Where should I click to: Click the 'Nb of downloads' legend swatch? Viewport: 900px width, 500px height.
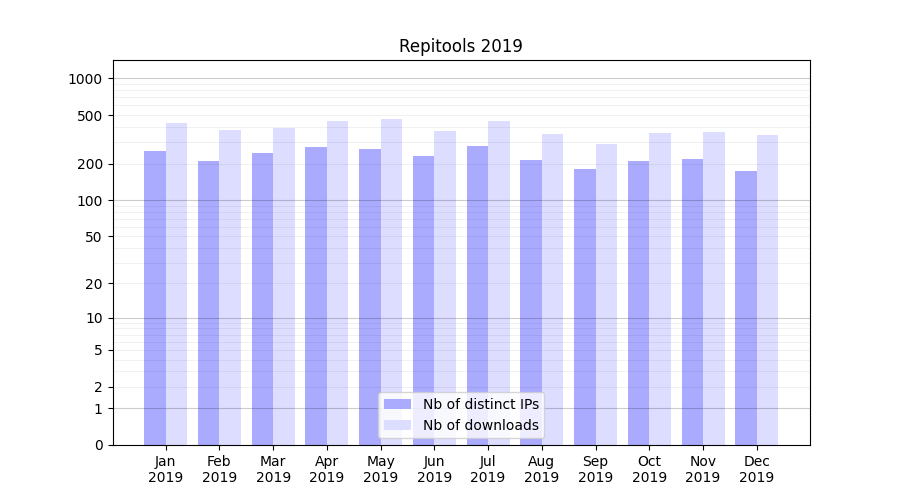(397, 425)
